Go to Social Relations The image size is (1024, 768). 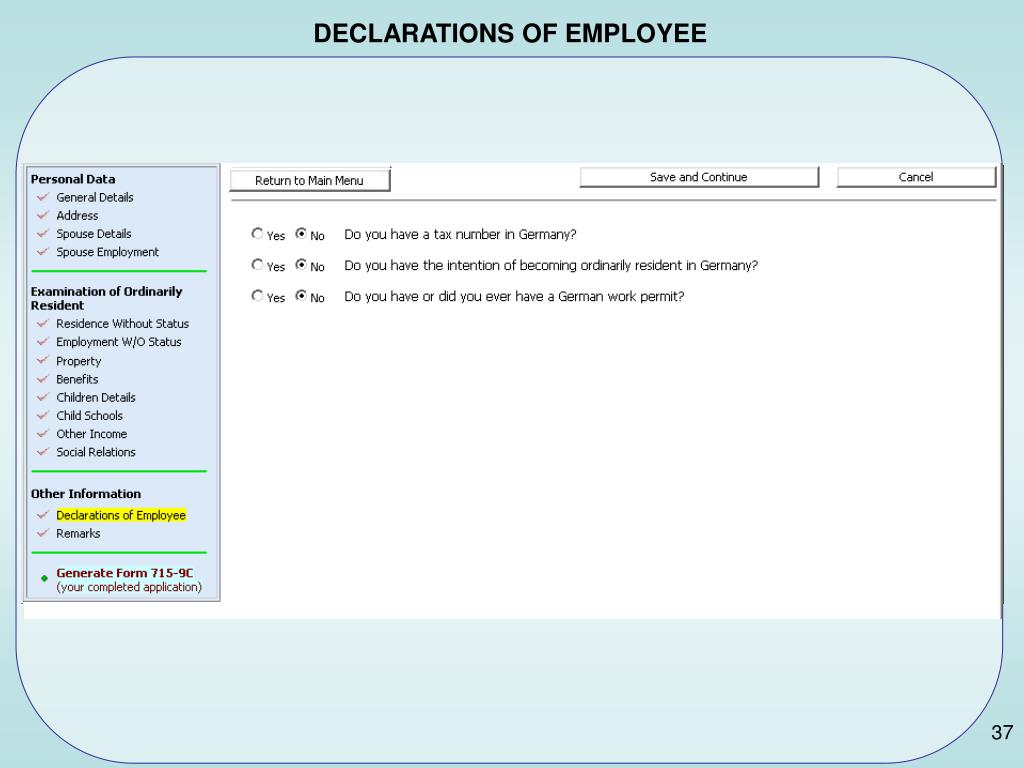click(96, 452)
